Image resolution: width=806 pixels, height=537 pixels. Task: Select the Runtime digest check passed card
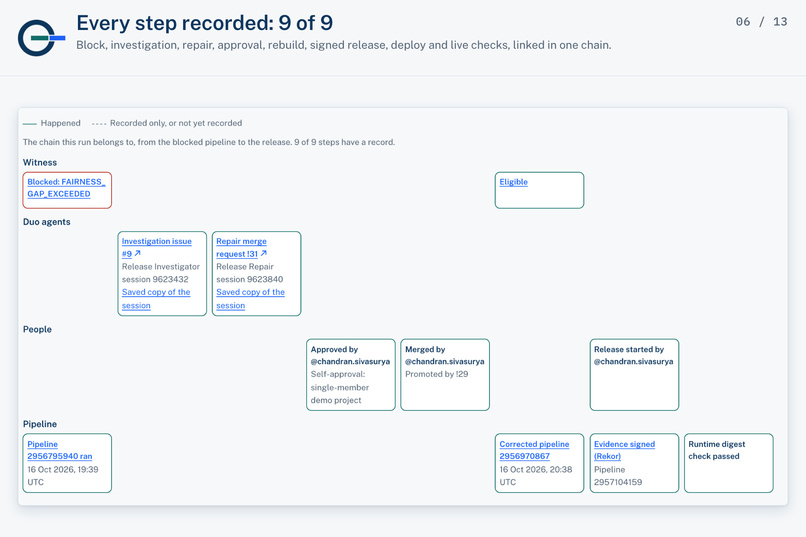(729, 463)
